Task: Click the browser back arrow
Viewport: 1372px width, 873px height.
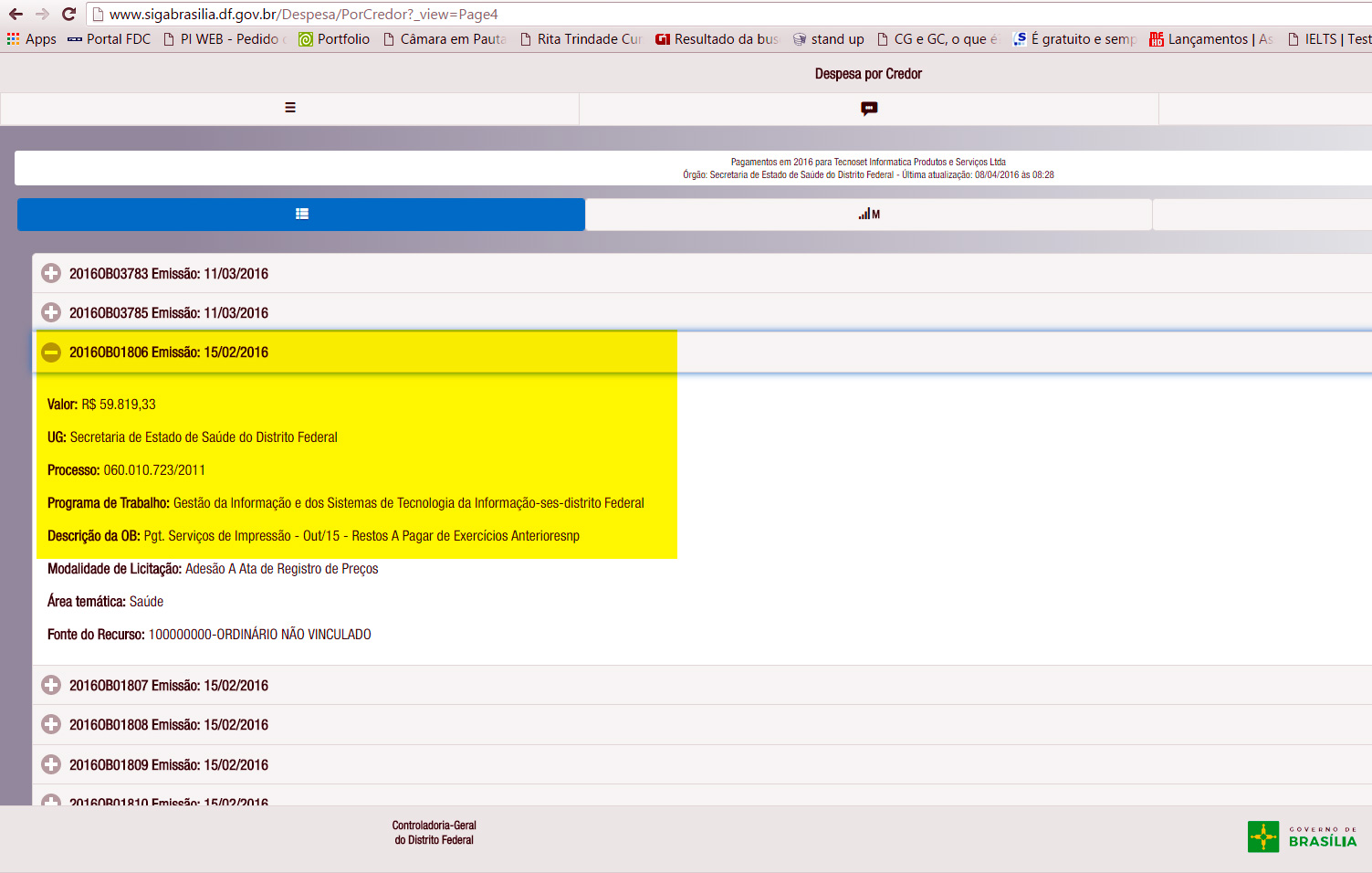Action: tap(16, 14)
